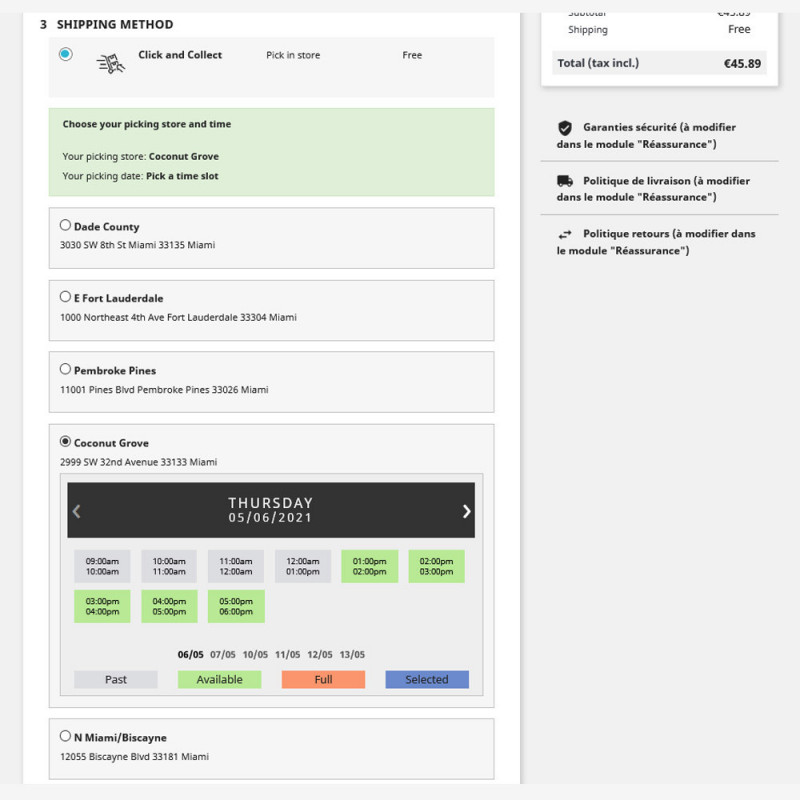The width and height of the screenshot is (800, 800).
Task: Click the Garanties sécurité reassurance text
Action: (646, 136)
